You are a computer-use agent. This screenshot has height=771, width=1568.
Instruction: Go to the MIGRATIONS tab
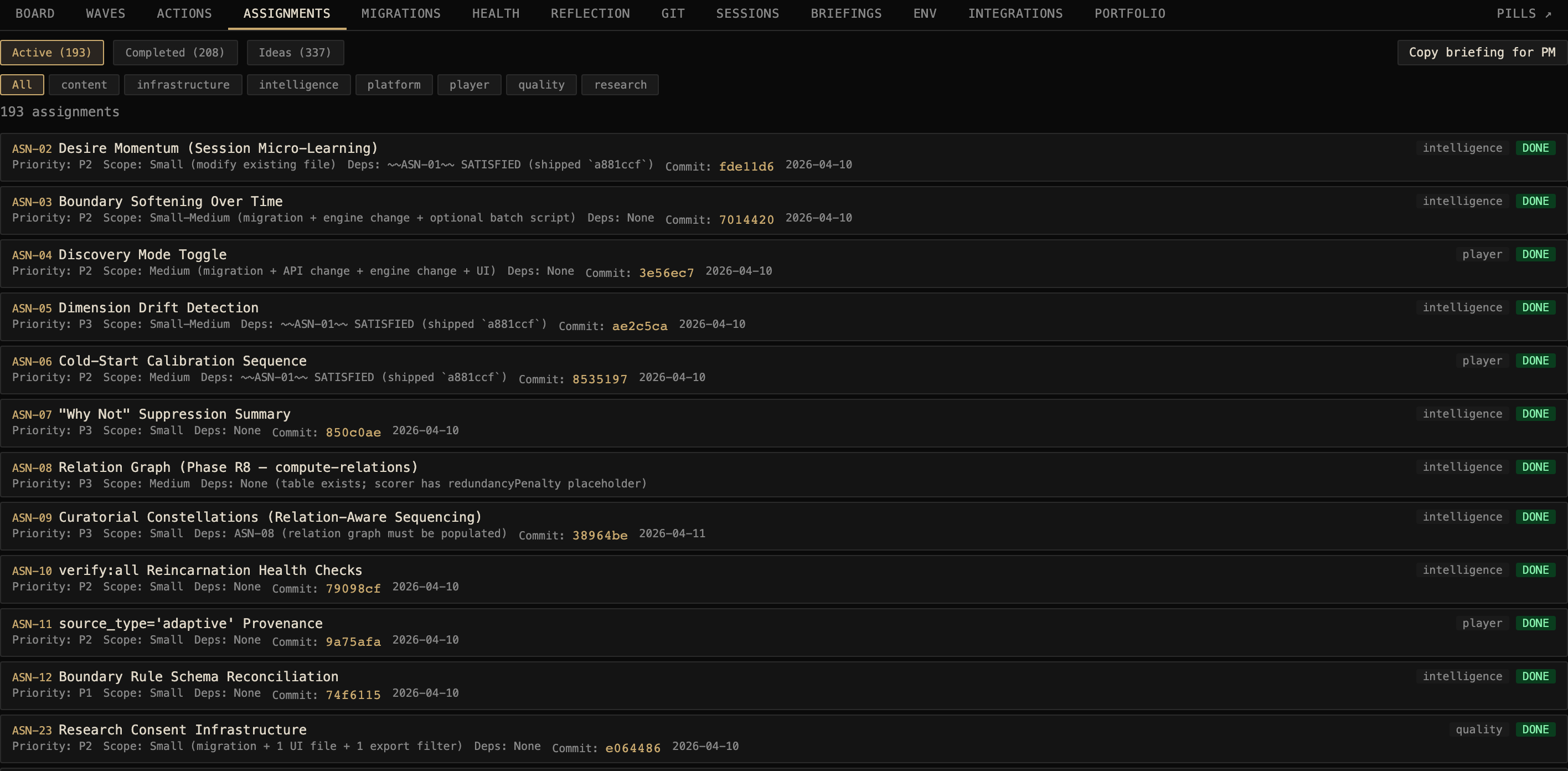point(400,13)
